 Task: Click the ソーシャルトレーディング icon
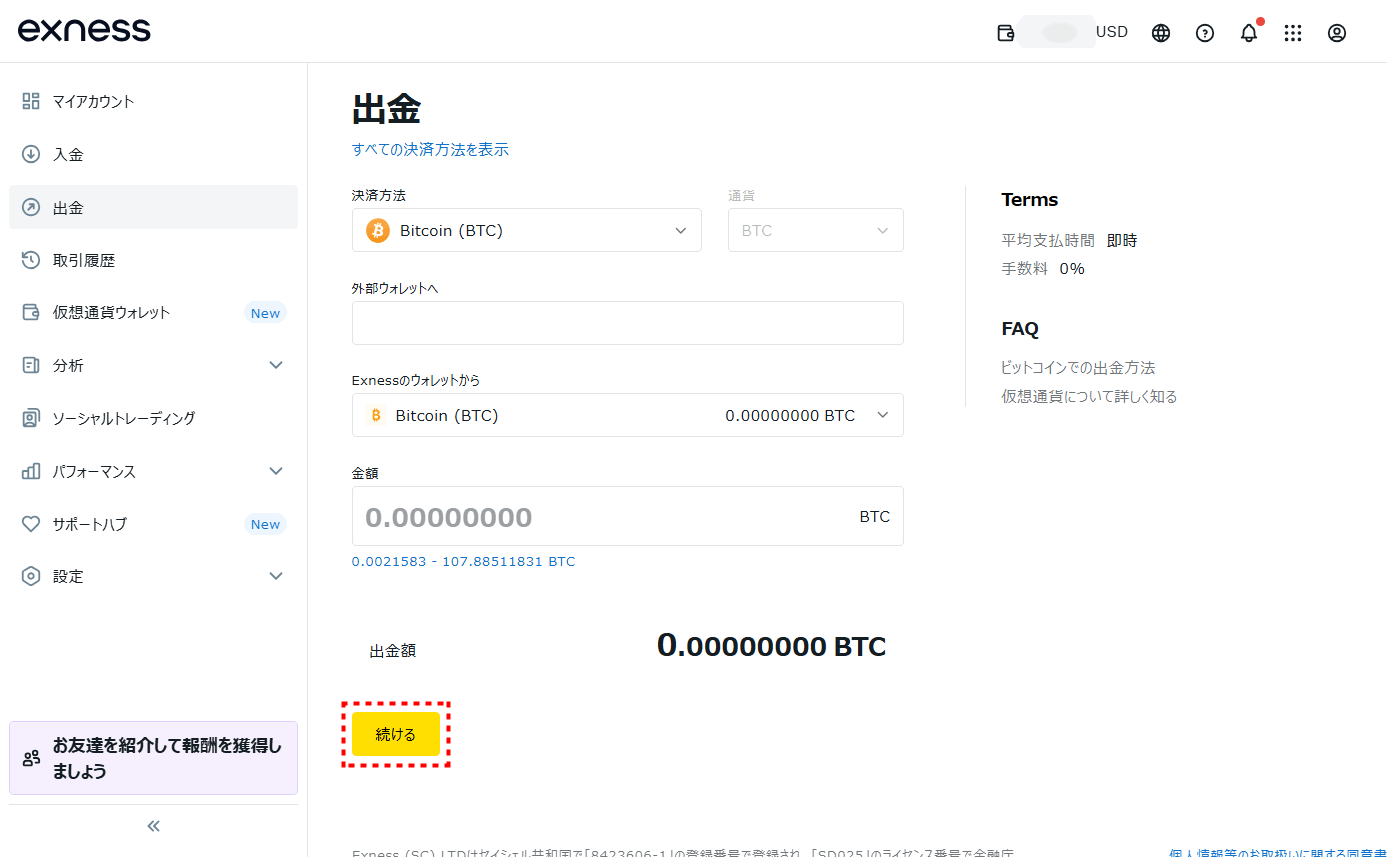tap(31, 418)
